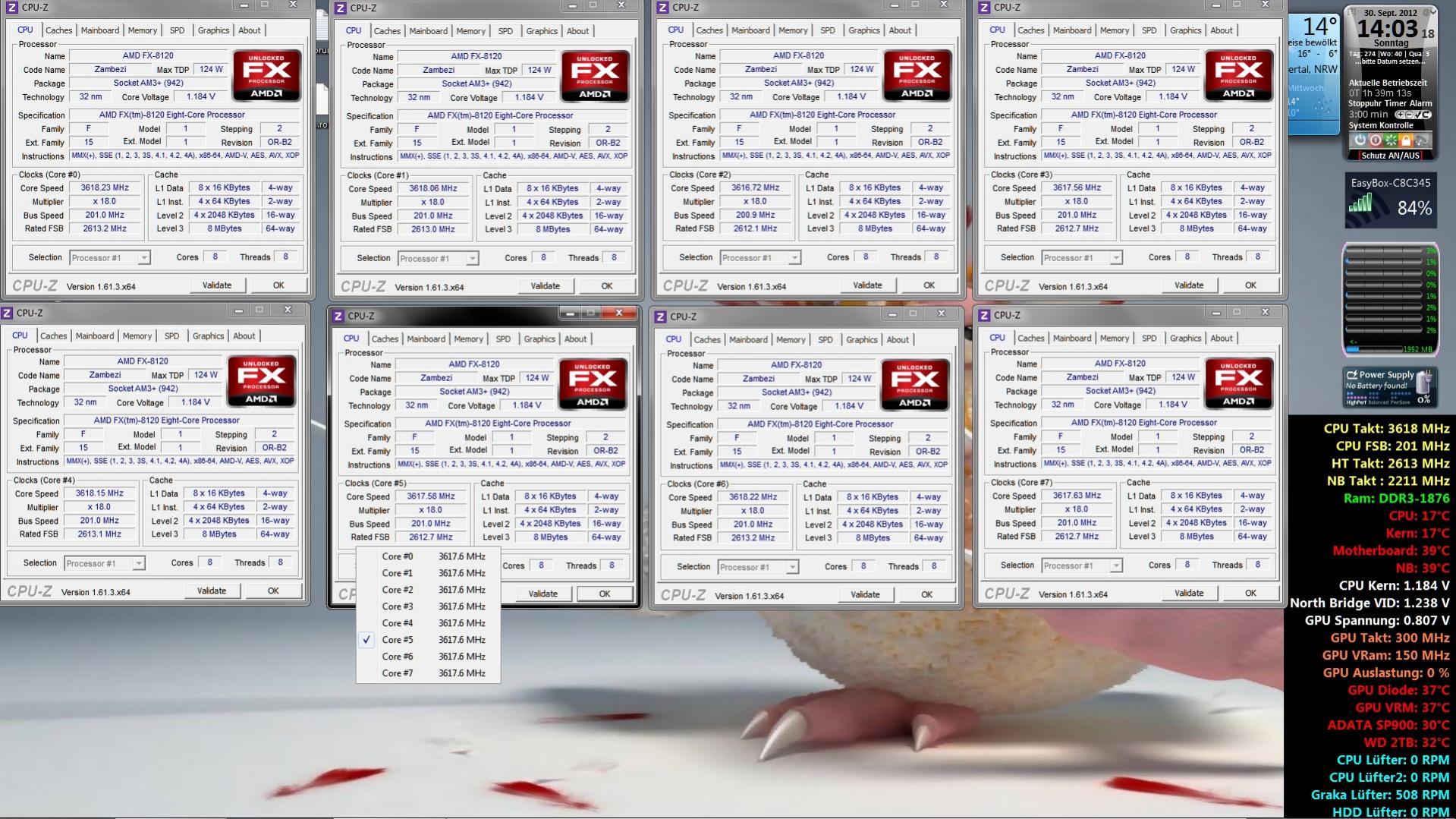Click 'CPU Takt: 3618 MHz' in the sensor panel
The image size is (1456, 819).
coord(1386,429)
